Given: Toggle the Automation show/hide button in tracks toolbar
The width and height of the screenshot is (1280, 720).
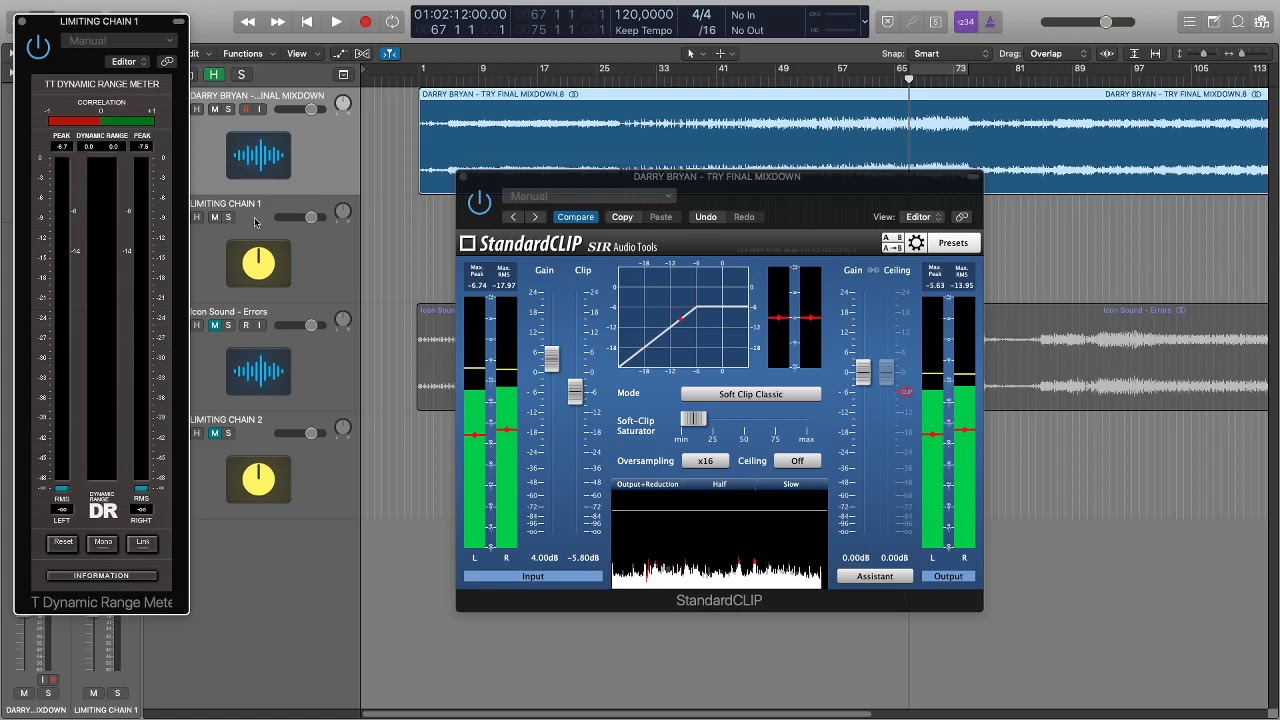Looking at the screenshot, I should pos(340,54).
